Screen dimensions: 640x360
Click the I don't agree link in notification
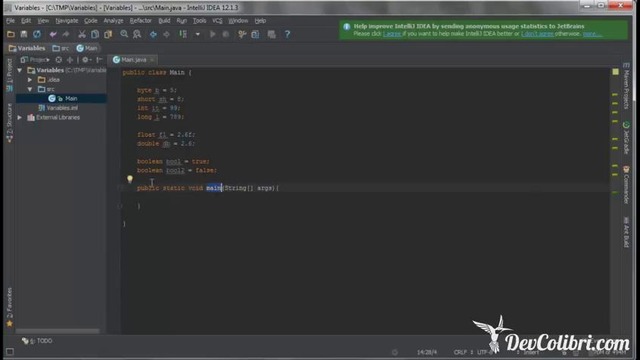click(537, 34)
